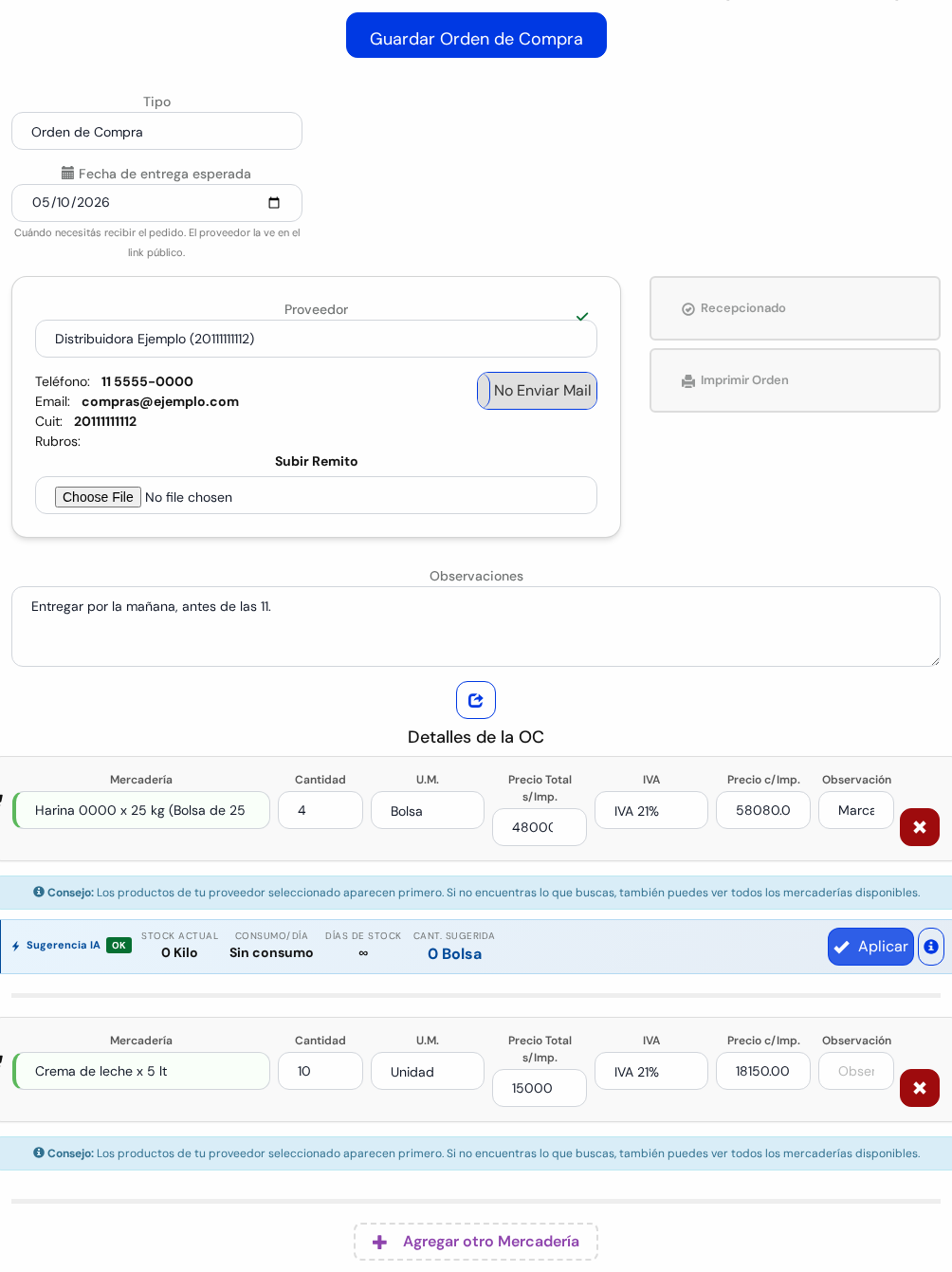The height and width of the screenshot is (1272, 952).
Task: Click the plus icon on Agregar otro Mercadería
Action: point(379,1243)
